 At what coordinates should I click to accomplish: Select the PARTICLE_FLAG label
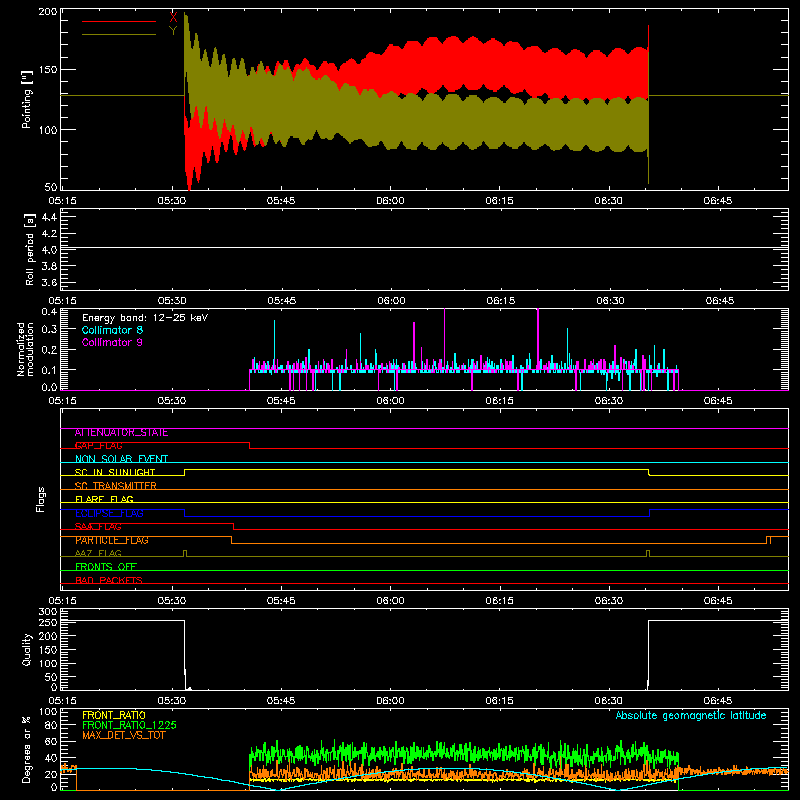click(x=112, y=540)
